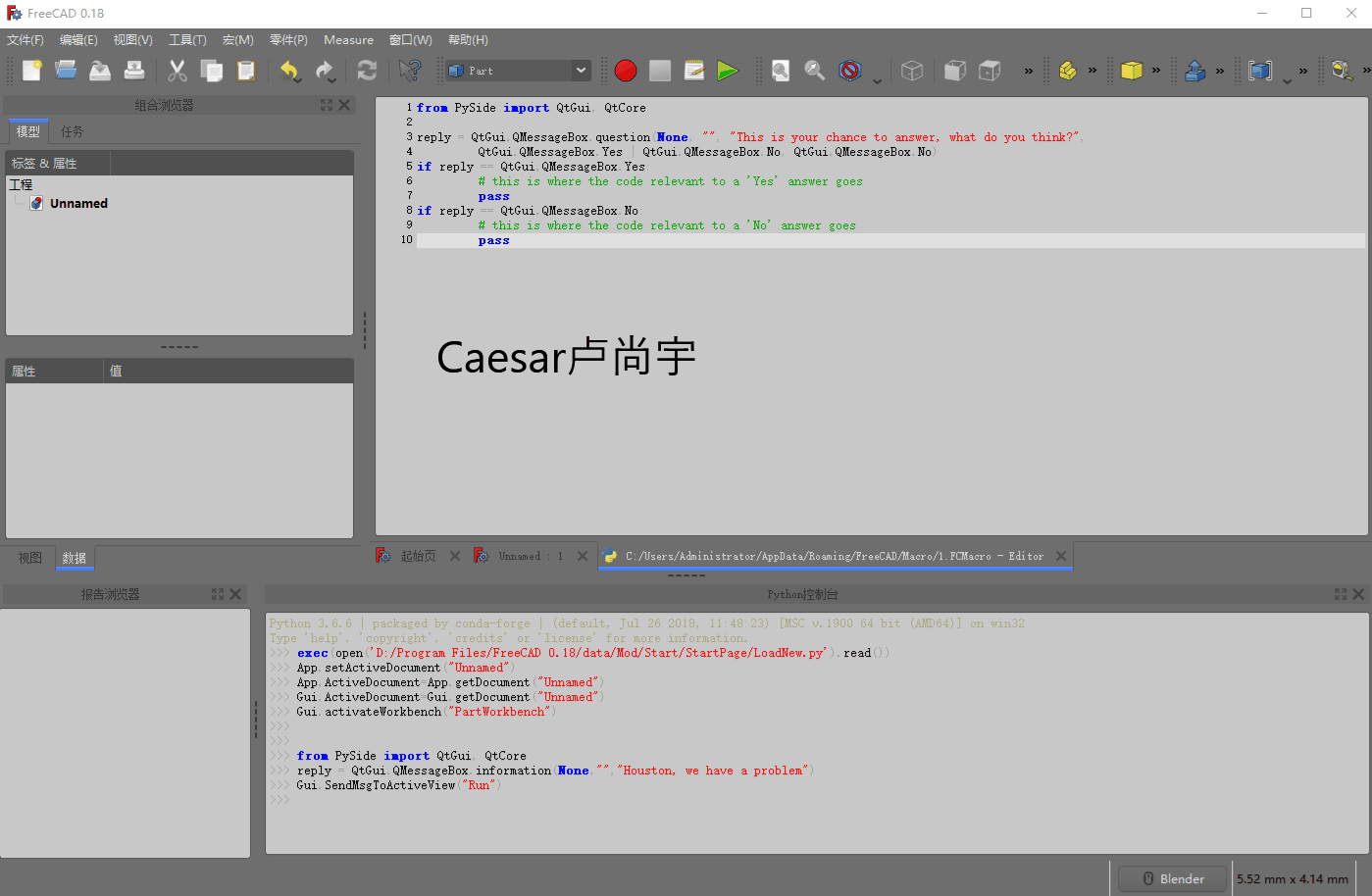Stop the macro recording
Image resolution: width=1372 pixels, height=896 pixels.
pyautogui.click(x=659, y=70)
